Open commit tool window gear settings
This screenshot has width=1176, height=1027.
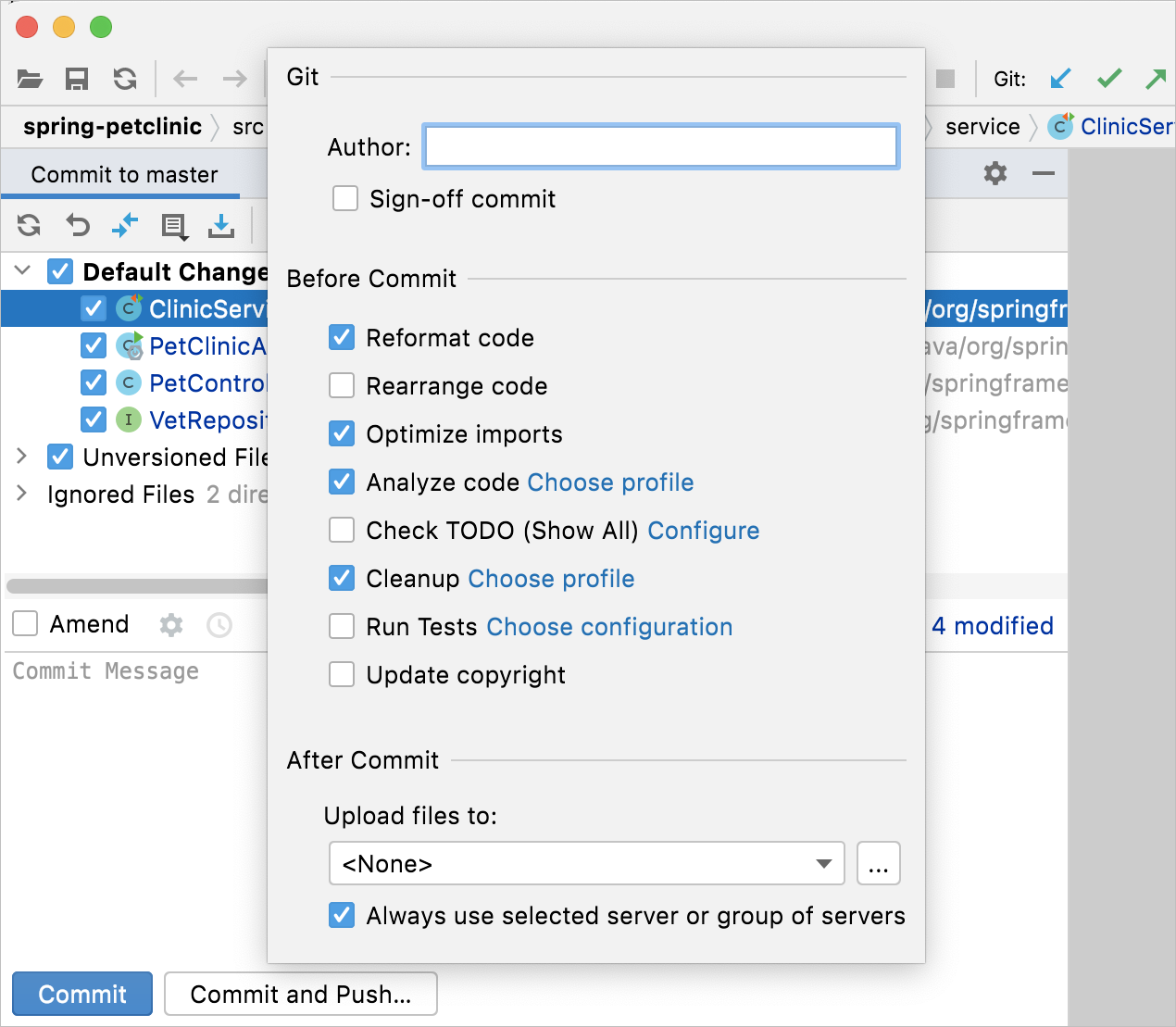[x=995, y=173]
